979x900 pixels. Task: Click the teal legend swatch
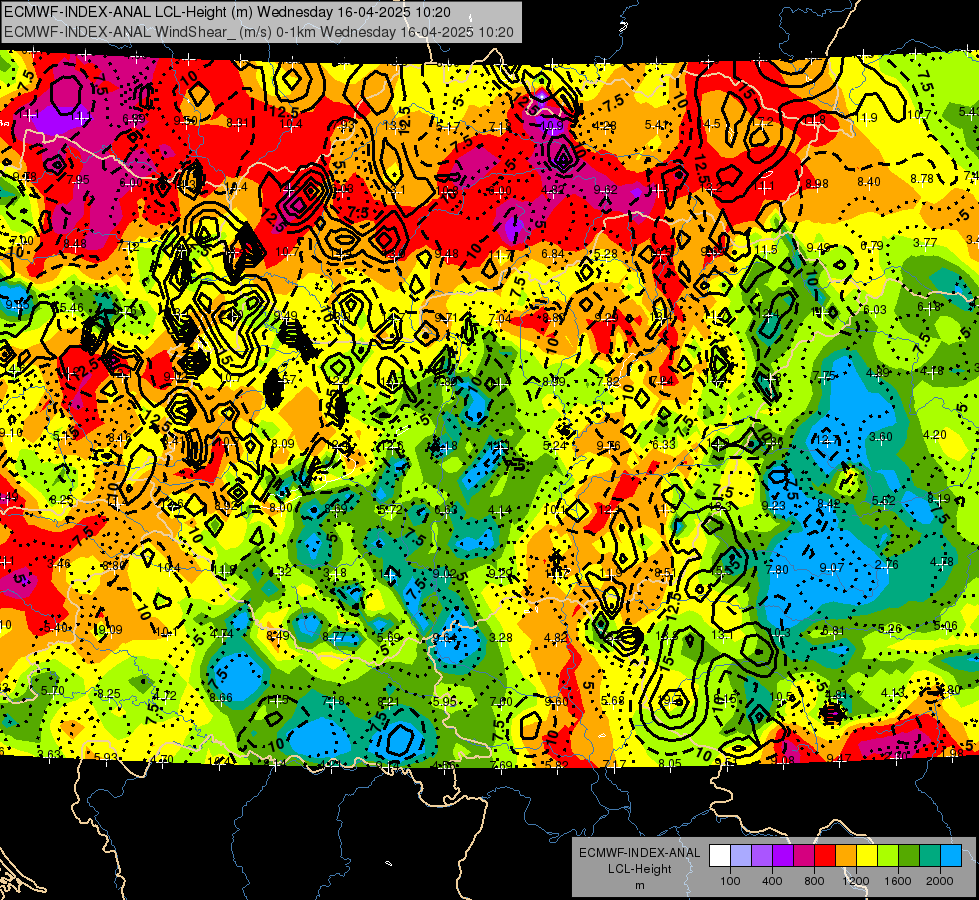[930, 856]
